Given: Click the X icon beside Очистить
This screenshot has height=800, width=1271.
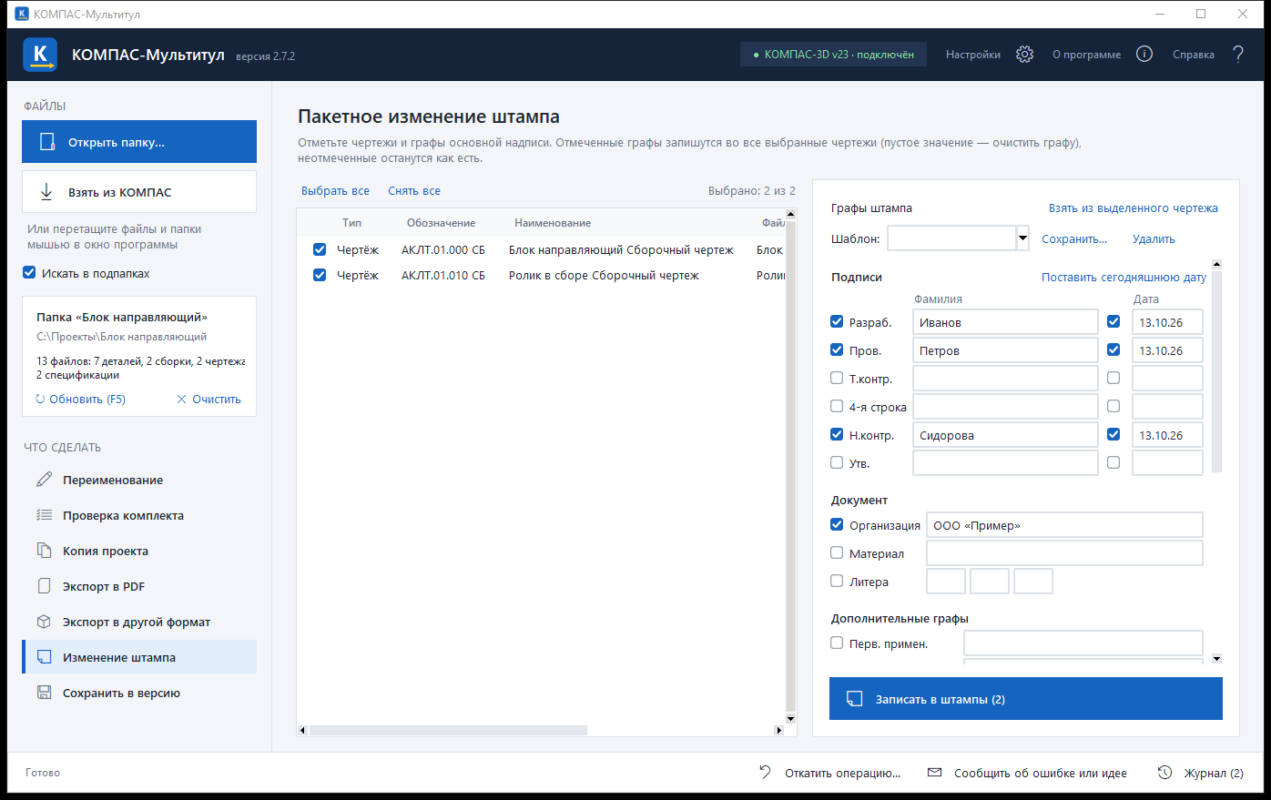Looking at the screenshot, I should click(182, 399).
